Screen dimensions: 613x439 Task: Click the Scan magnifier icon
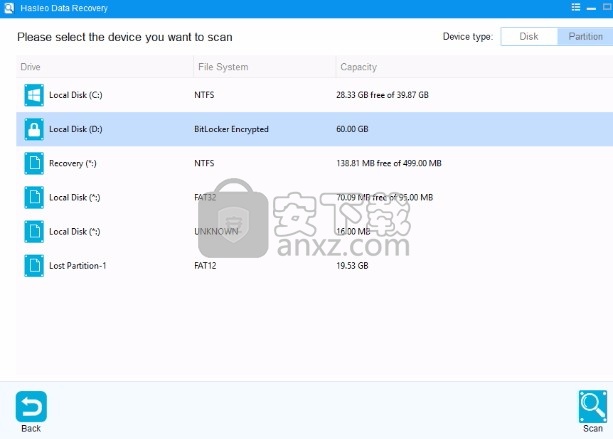click(x=593, y=407)
